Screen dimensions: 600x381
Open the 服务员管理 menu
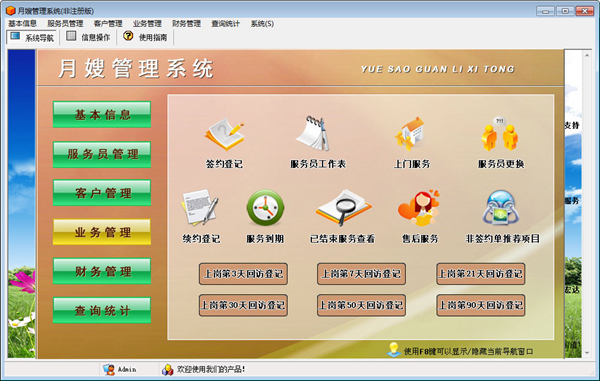point(65,24)
